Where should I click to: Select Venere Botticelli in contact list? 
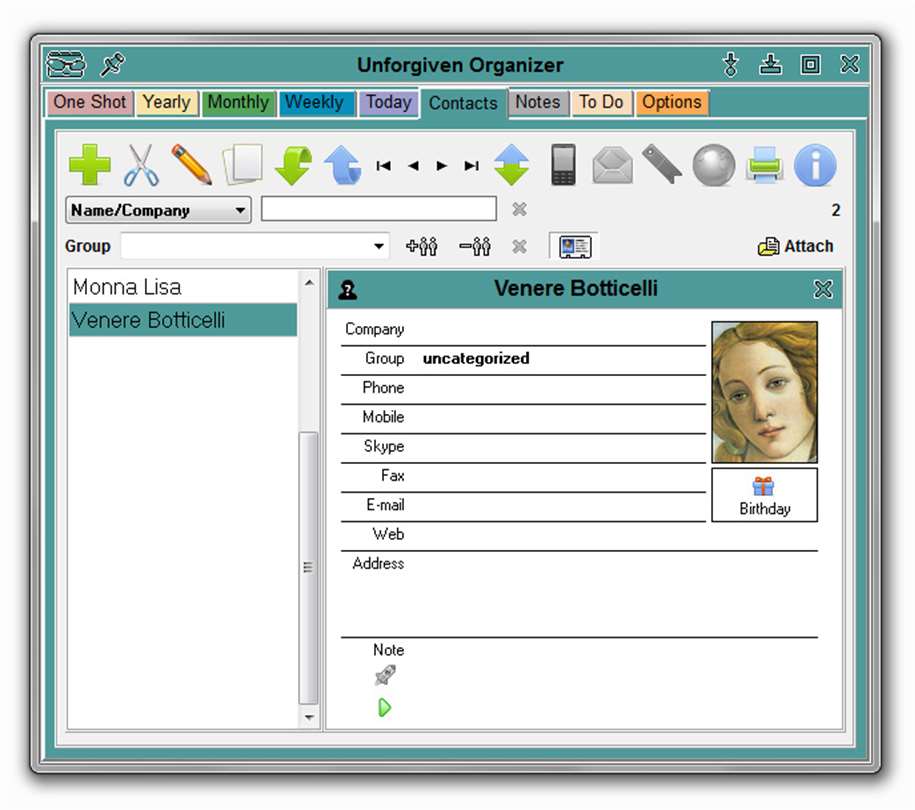pyautogui.click(x=183, y=320)
